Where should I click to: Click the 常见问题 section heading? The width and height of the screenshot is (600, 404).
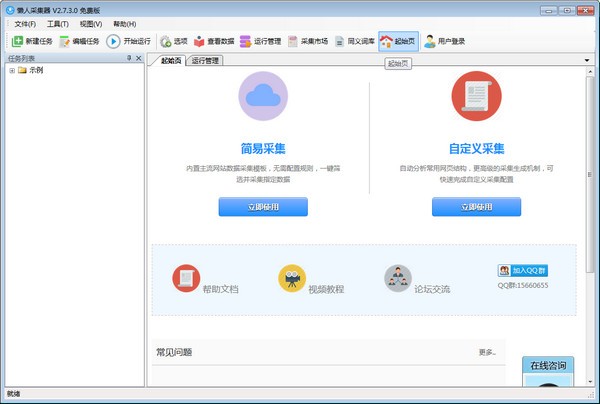pyautogui.click(x=174, y=352)
